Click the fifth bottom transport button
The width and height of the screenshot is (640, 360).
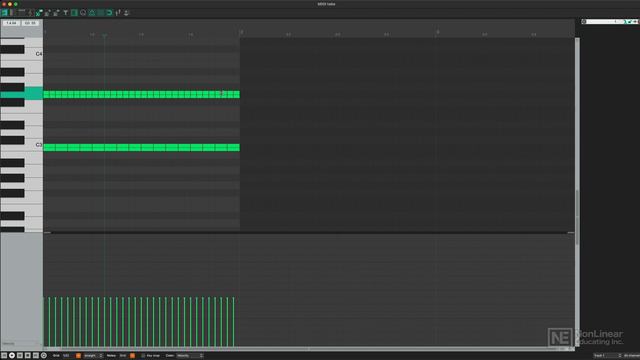point(36,356)
